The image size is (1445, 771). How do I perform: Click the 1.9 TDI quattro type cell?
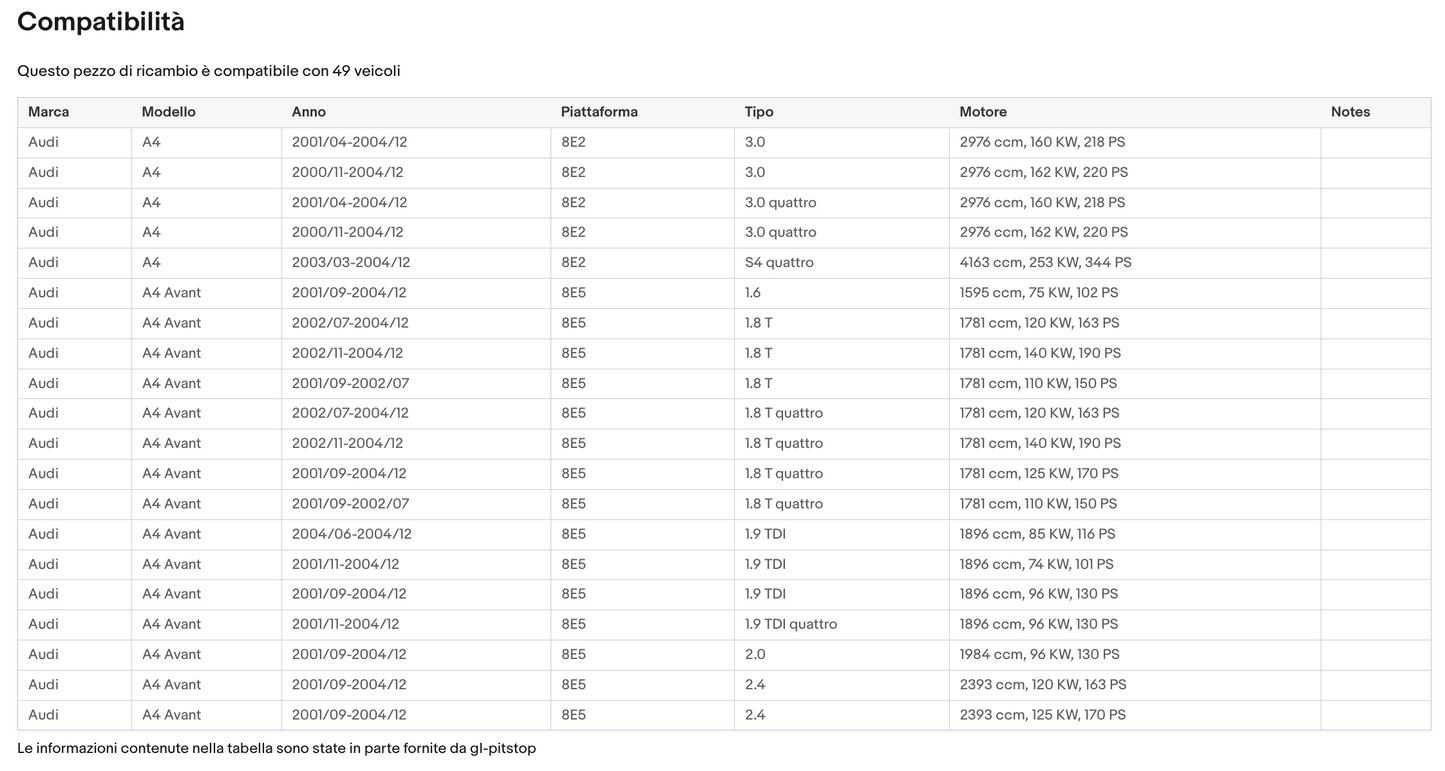pos(842,624)
